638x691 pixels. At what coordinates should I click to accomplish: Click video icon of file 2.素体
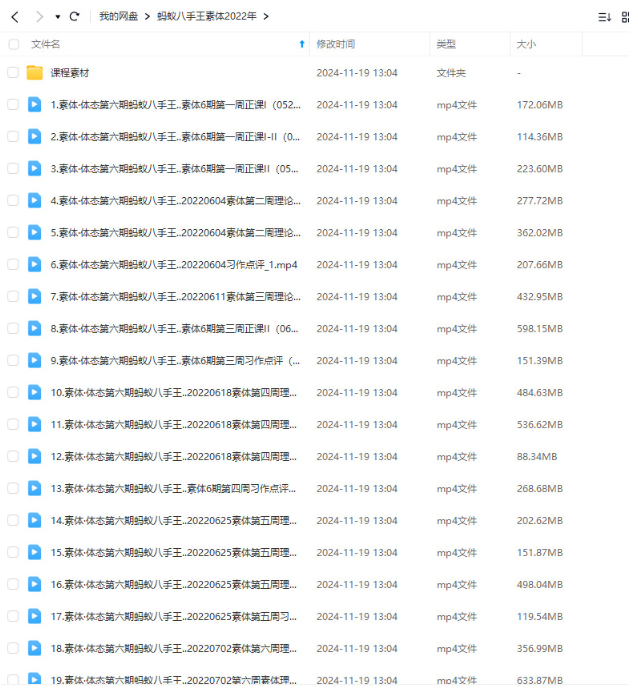(x=34, y=137)
